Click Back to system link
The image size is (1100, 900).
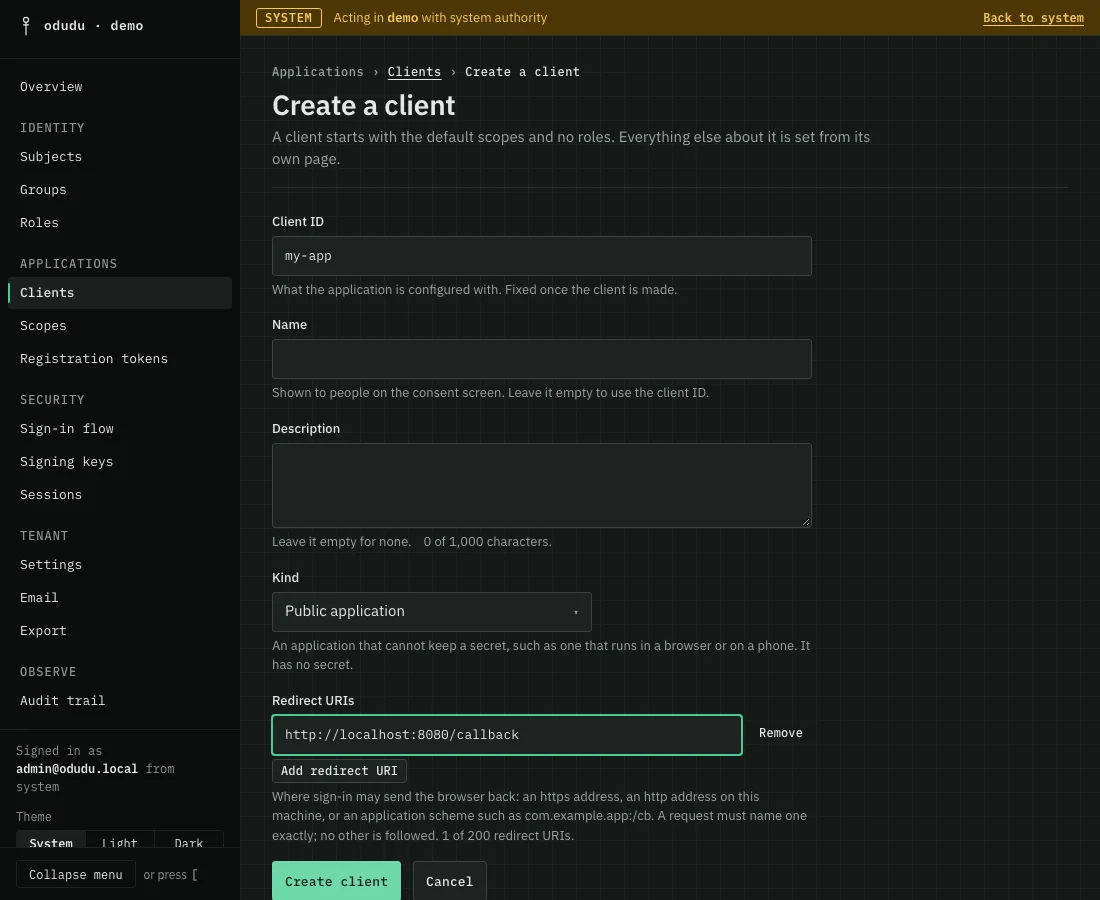(1033, 18)
